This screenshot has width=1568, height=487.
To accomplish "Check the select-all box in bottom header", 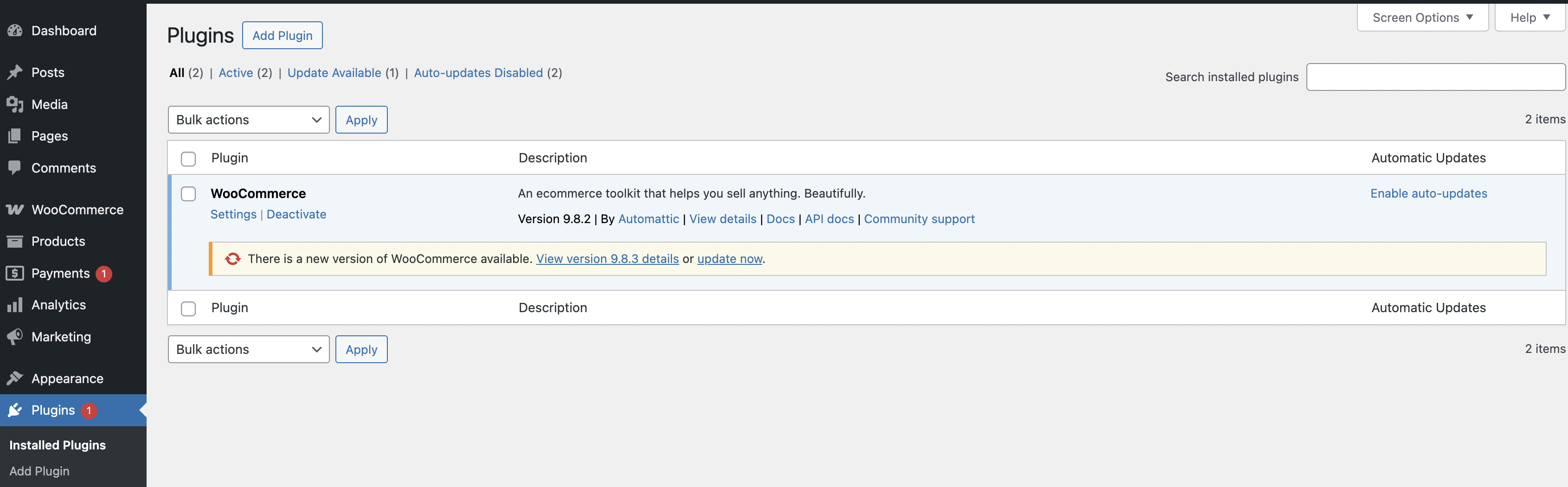I will point(189,308).
